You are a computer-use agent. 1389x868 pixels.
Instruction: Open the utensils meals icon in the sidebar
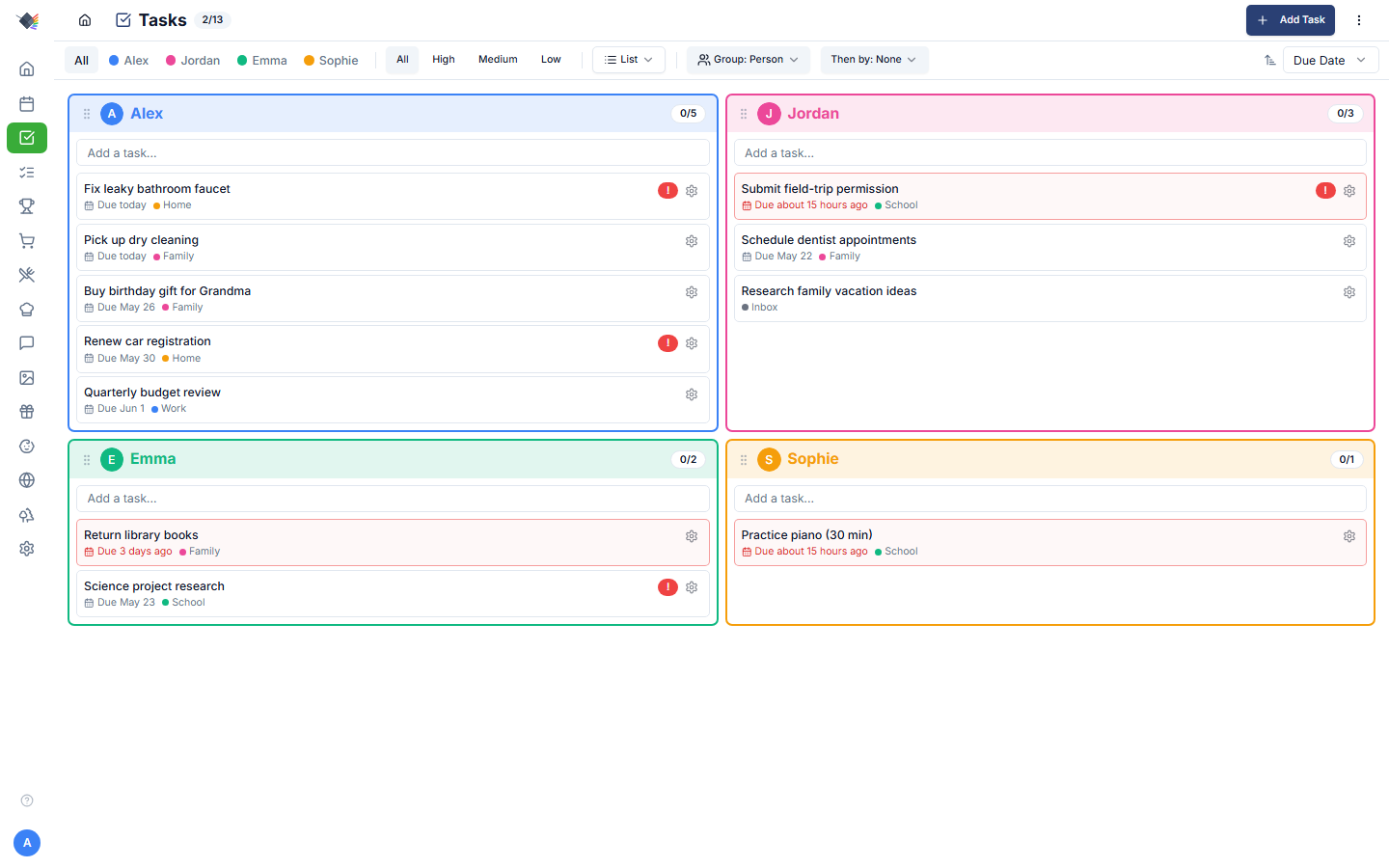pos(27,275)
